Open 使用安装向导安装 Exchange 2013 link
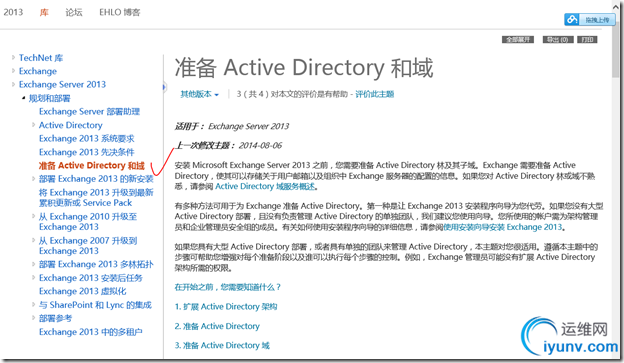 (x=503, y=227)
